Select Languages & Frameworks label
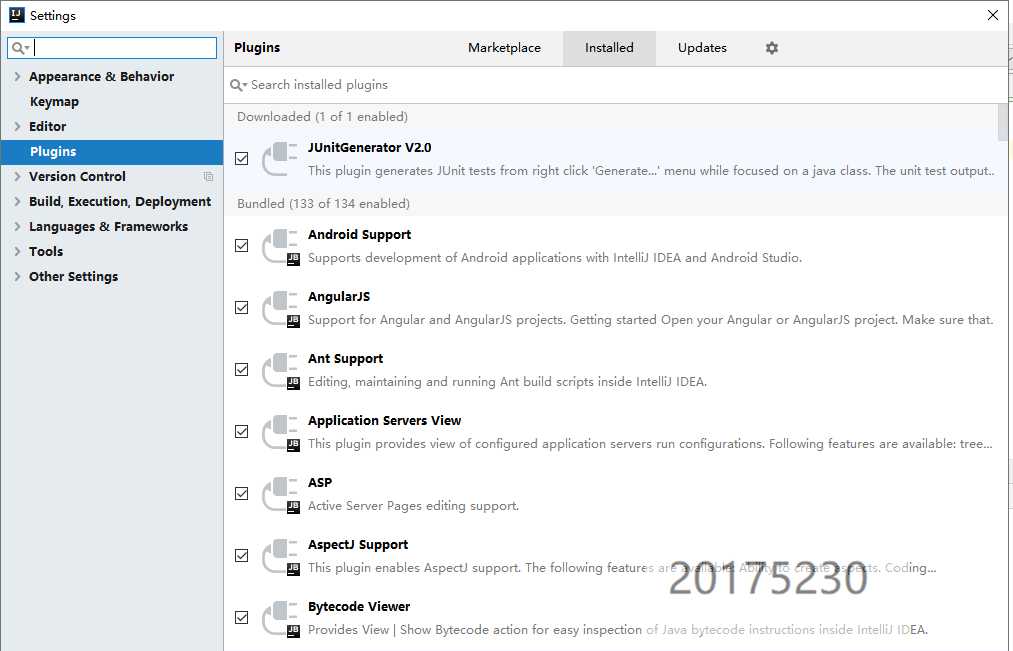This screenshot has height=651, width=1013. [109, 227]
